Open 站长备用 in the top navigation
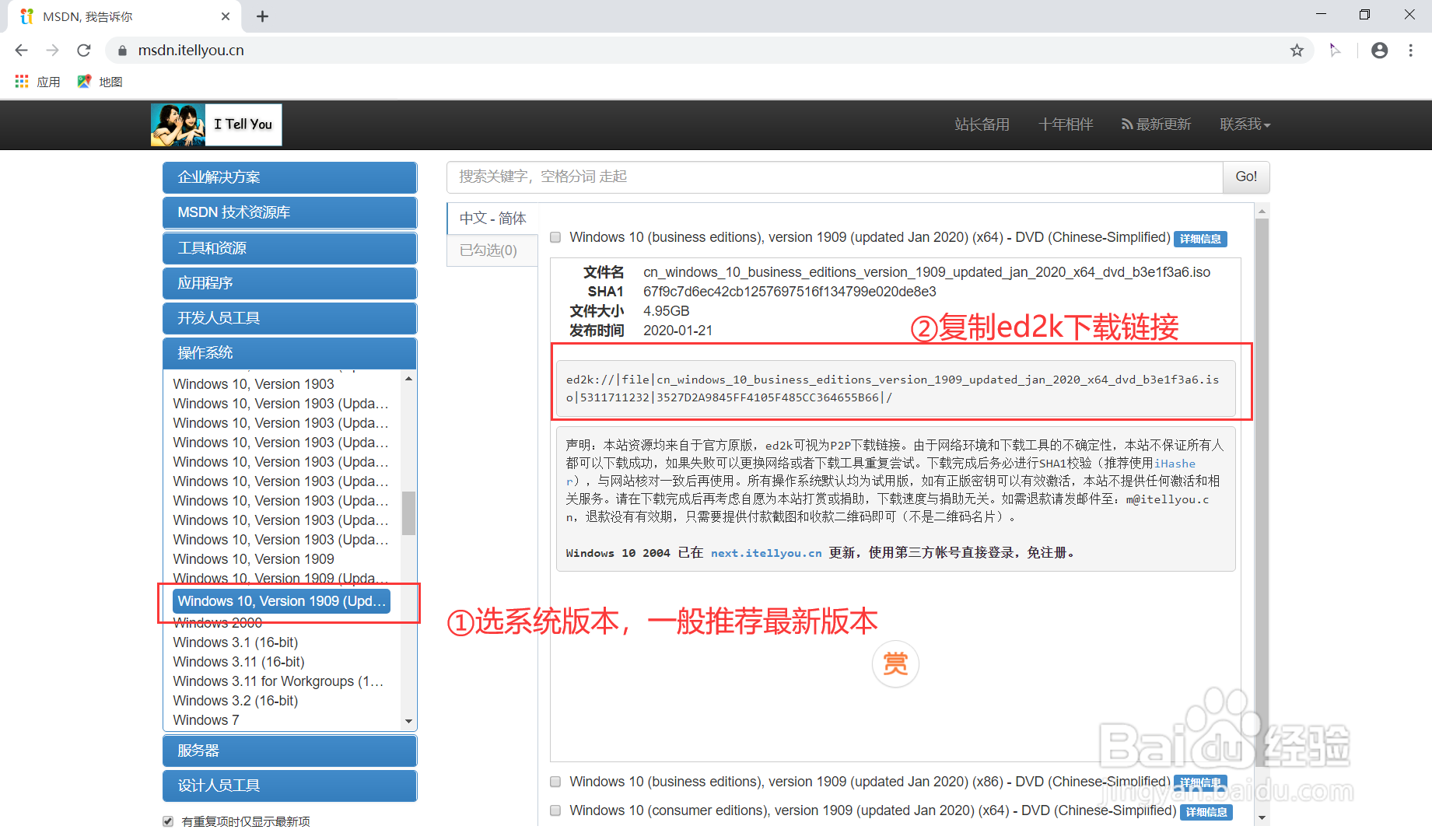 pyautogui.click(x=982, y=124)
